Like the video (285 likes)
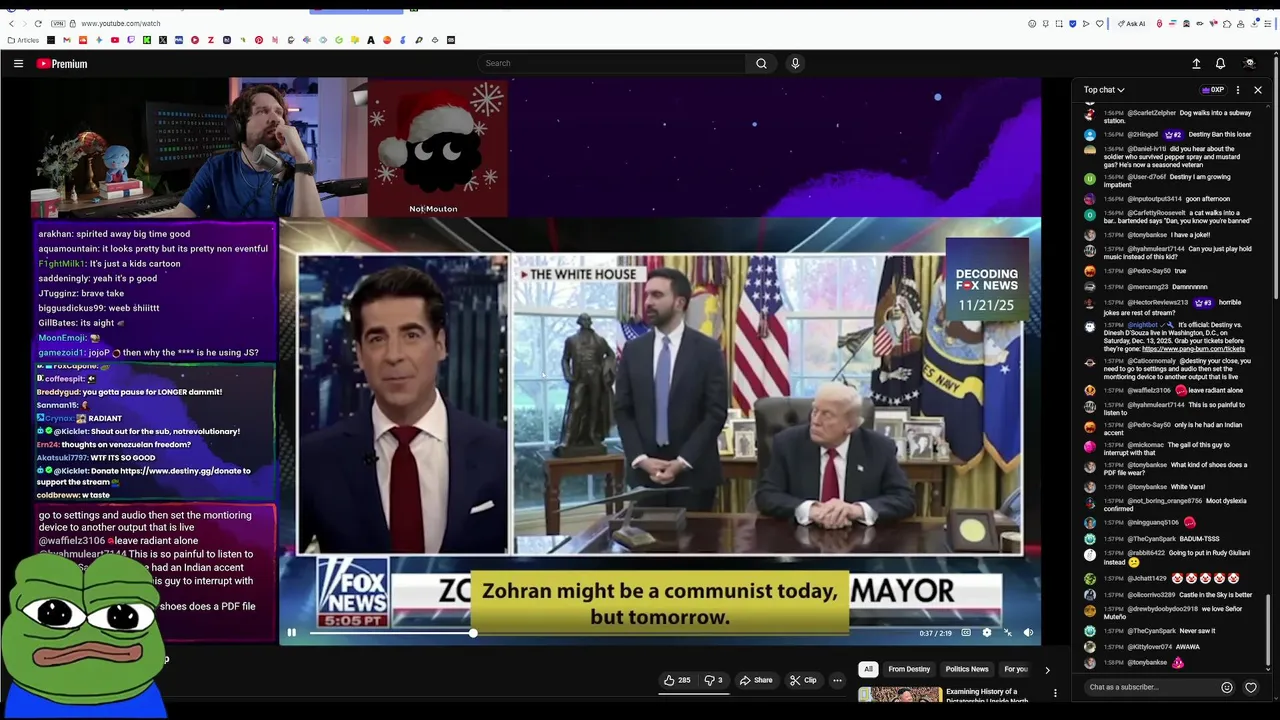 click(677, 680)
